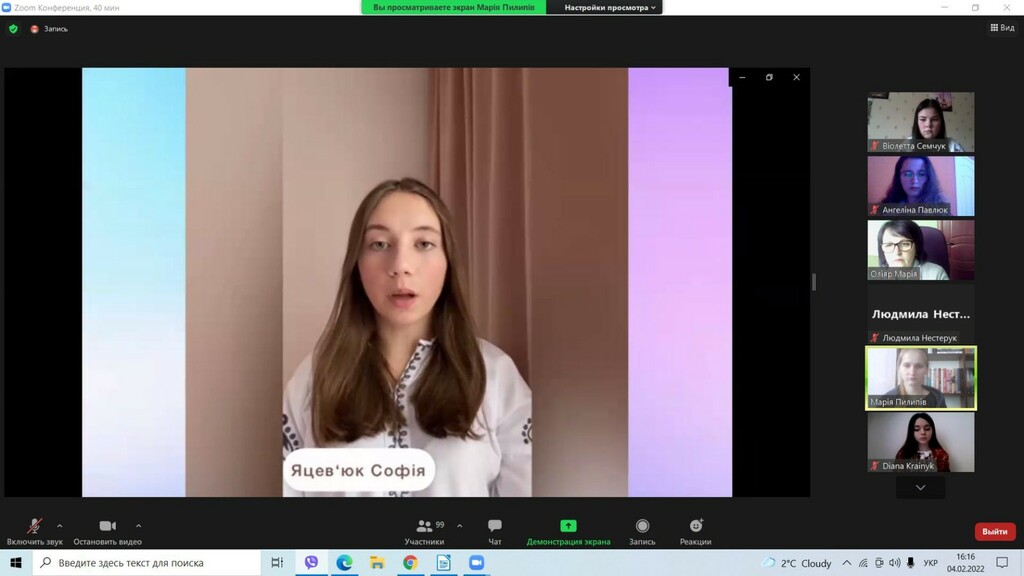Open Viber from the Windows taskbar
This screenshot has height=576, width=1024.
(x=311, y=563)
